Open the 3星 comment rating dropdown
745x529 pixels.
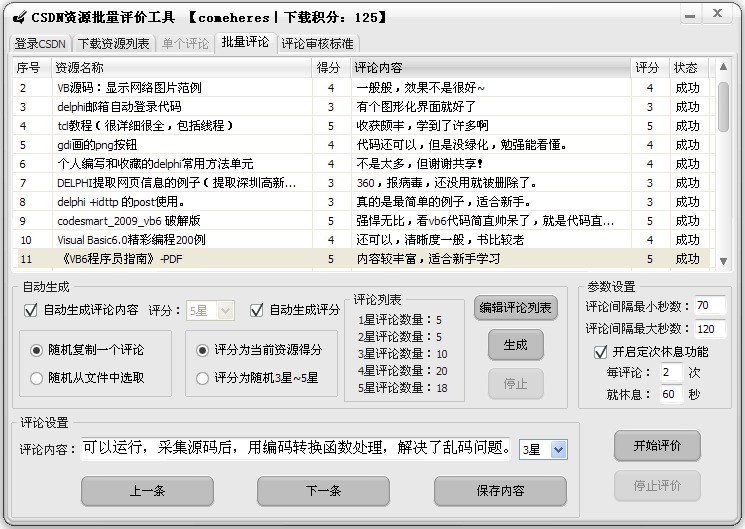tap(543, 450)
